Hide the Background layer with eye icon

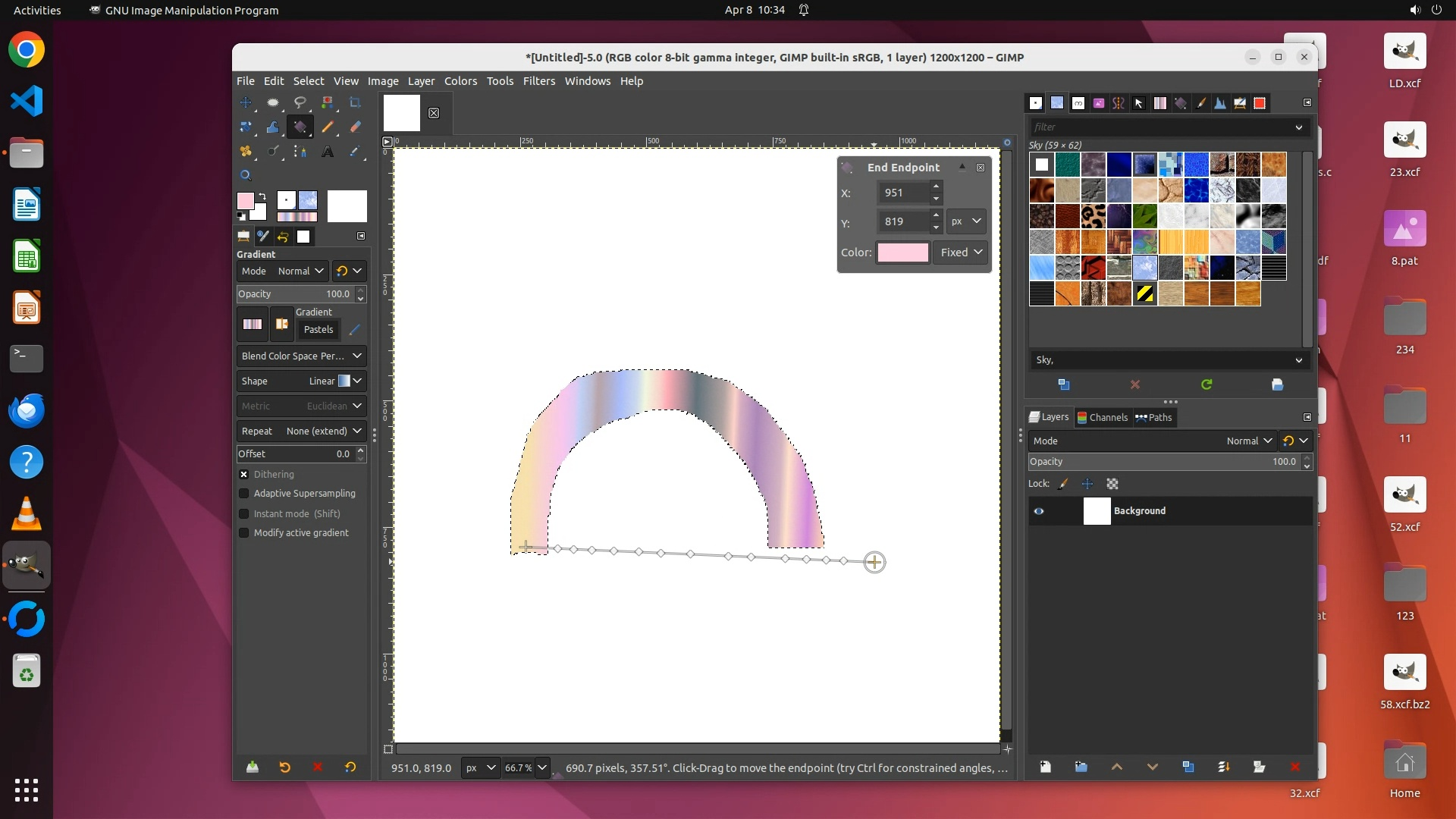1039,511
